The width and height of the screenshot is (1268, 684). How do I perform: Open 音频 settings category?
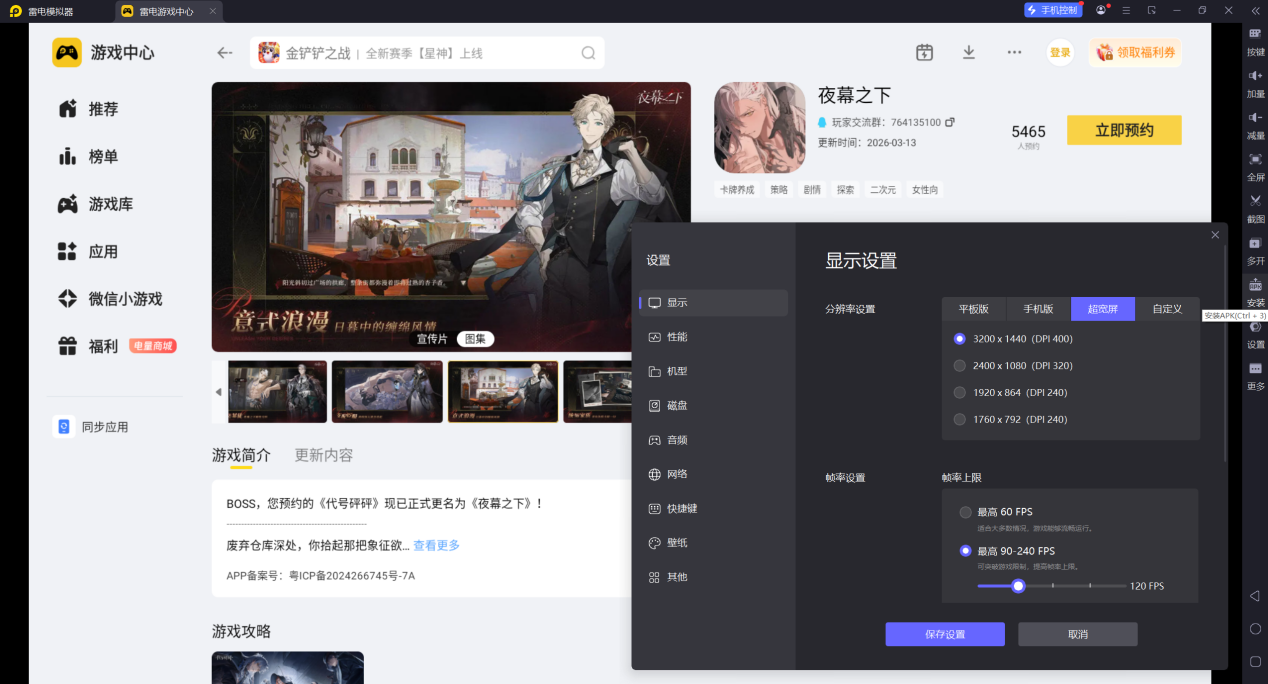714,440
